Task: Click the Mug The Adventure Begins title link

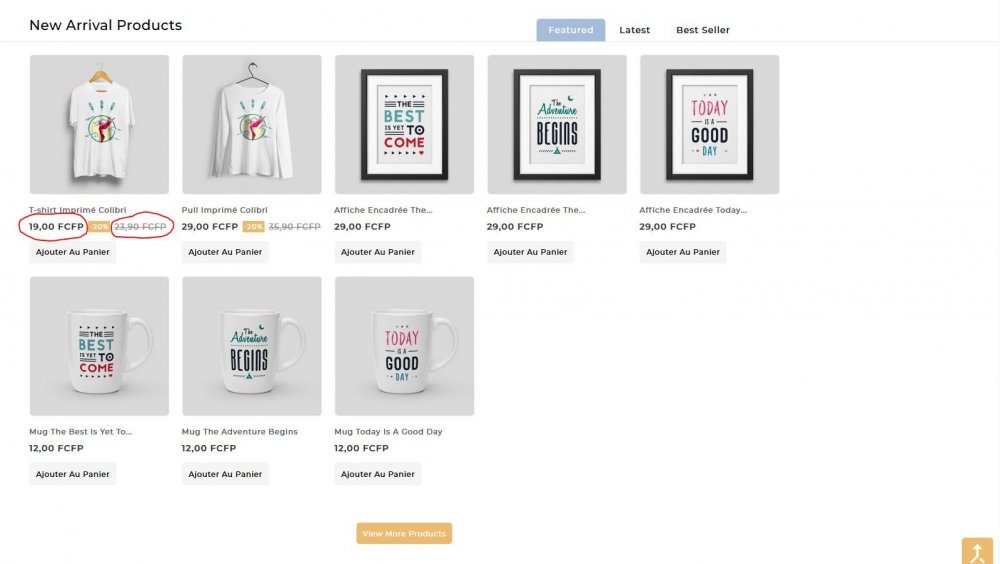Action: (x=239, y=432)
